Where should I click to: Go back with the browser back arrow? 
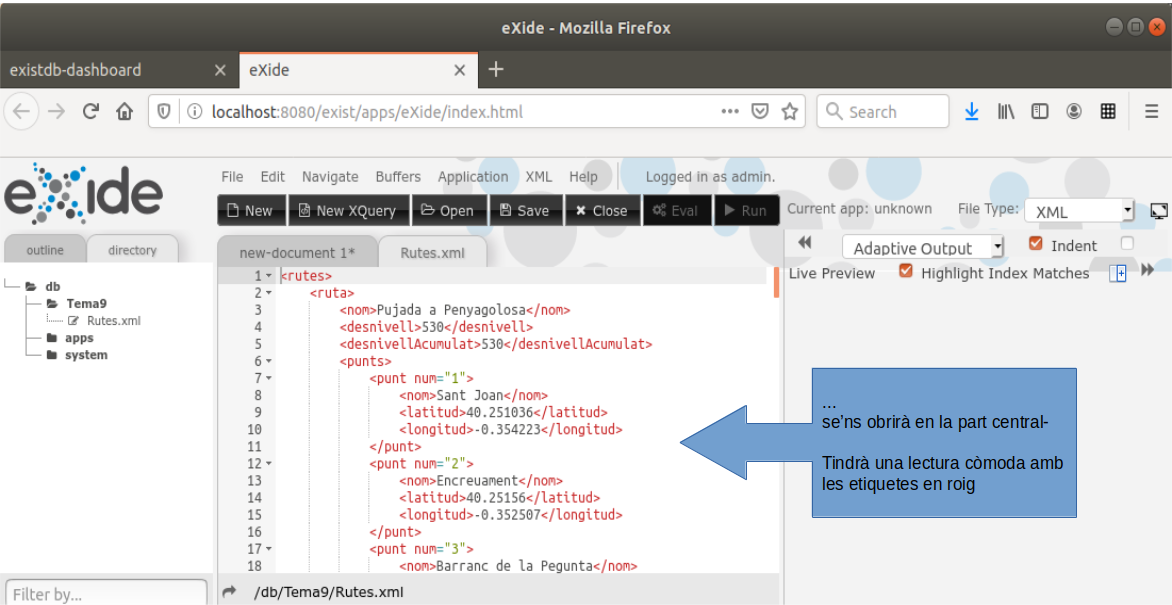[22, 112]
